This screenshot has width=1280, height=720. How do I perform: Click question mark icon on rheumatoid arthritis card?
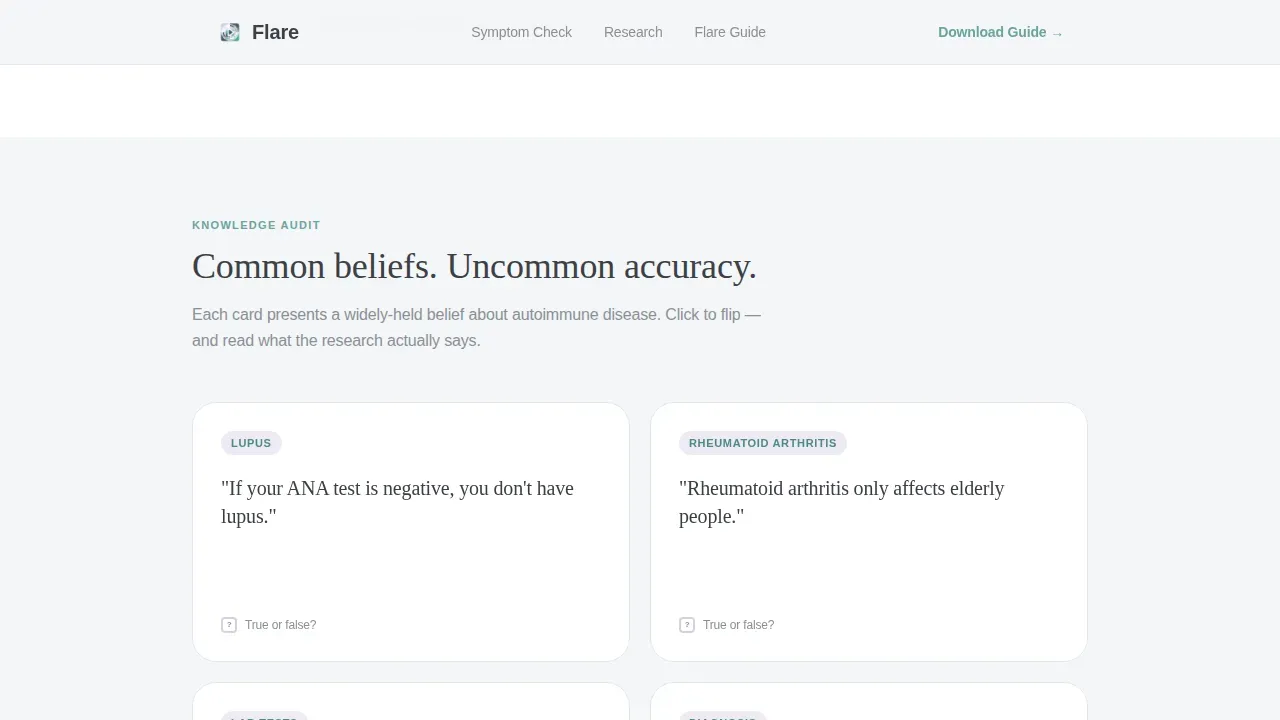point(687,625)
